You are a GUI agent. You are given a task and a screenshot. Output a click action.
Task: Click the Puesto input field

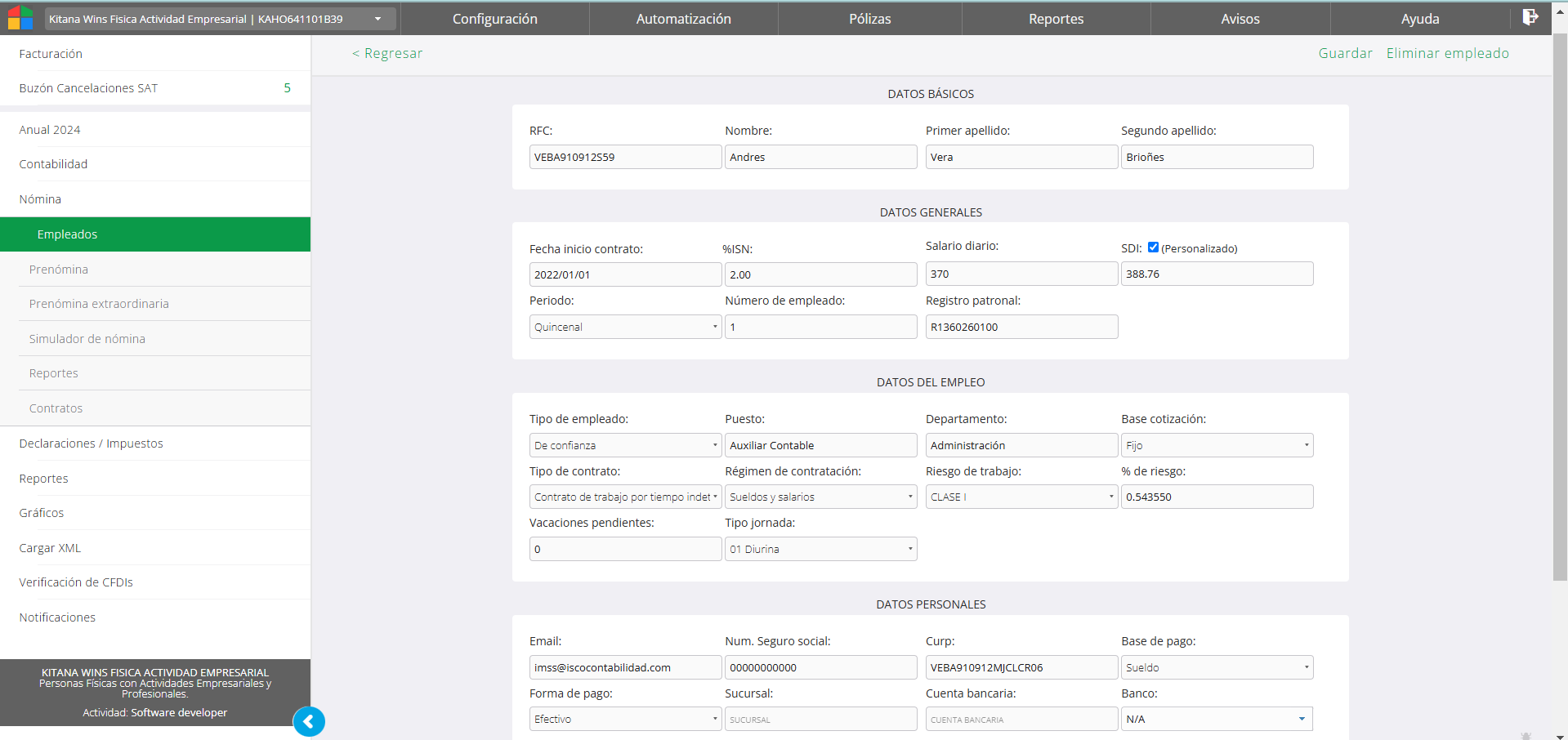pyautogui.click(x=820, y=445)
